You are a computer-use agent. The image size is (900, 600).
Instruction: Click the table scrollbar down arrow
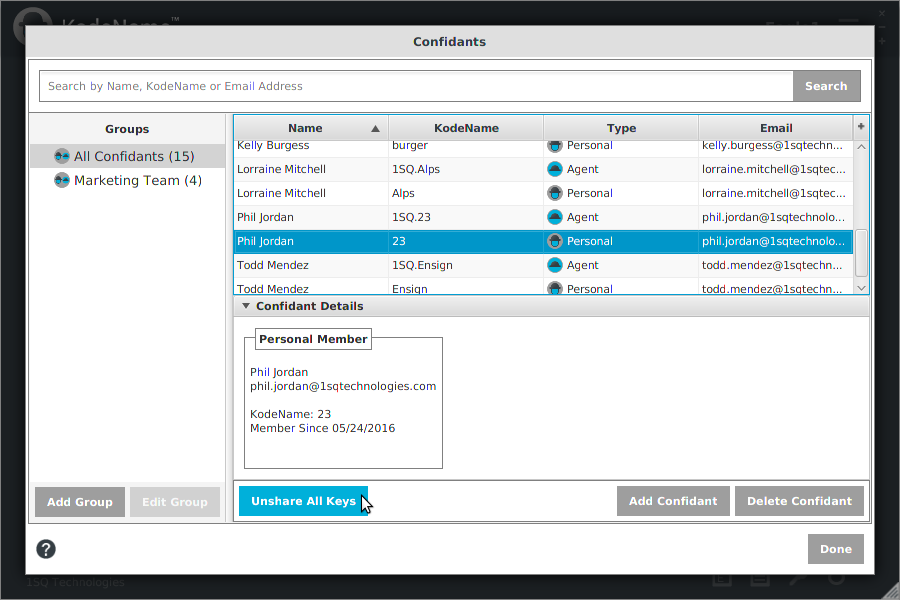tap(862, 288)
